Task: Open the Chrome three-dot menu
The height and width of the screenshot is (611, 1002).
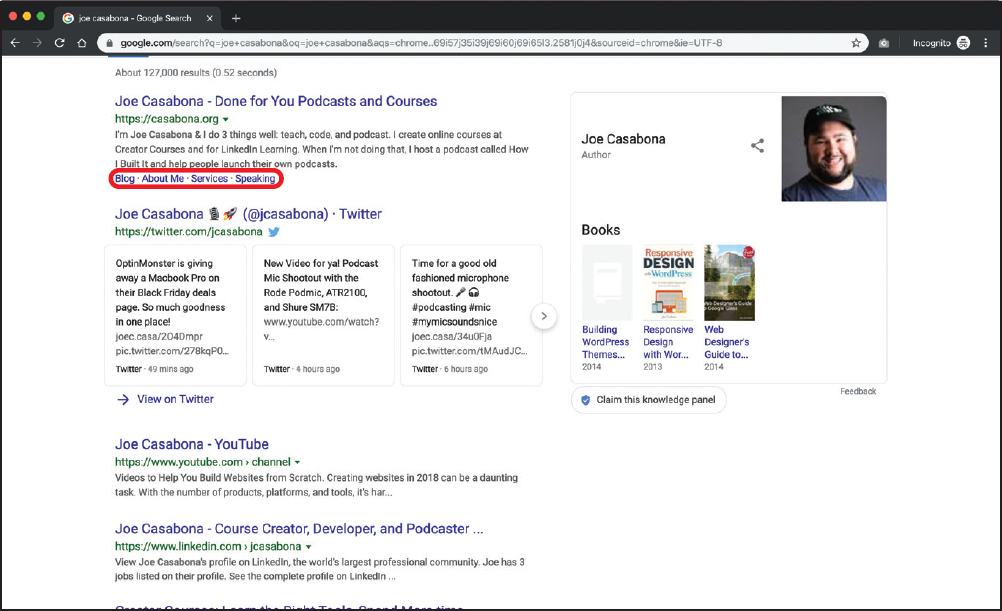Action: pyautogui.click(x=988, y=43)
